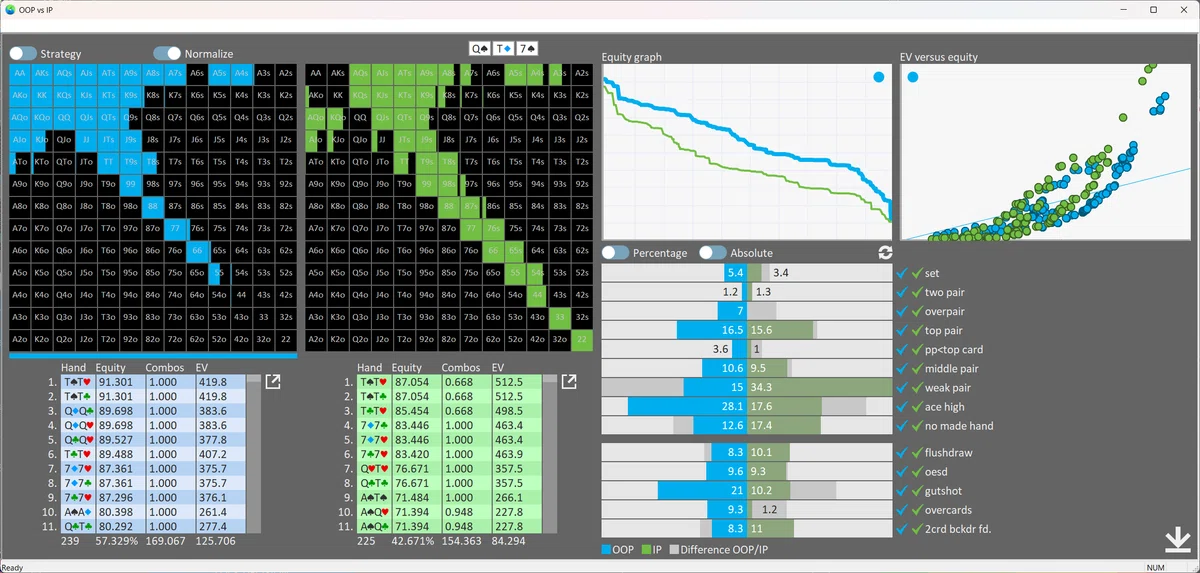Toggle the Strategy switch
Screen dimensions: 1200x573
pos(23,53)
